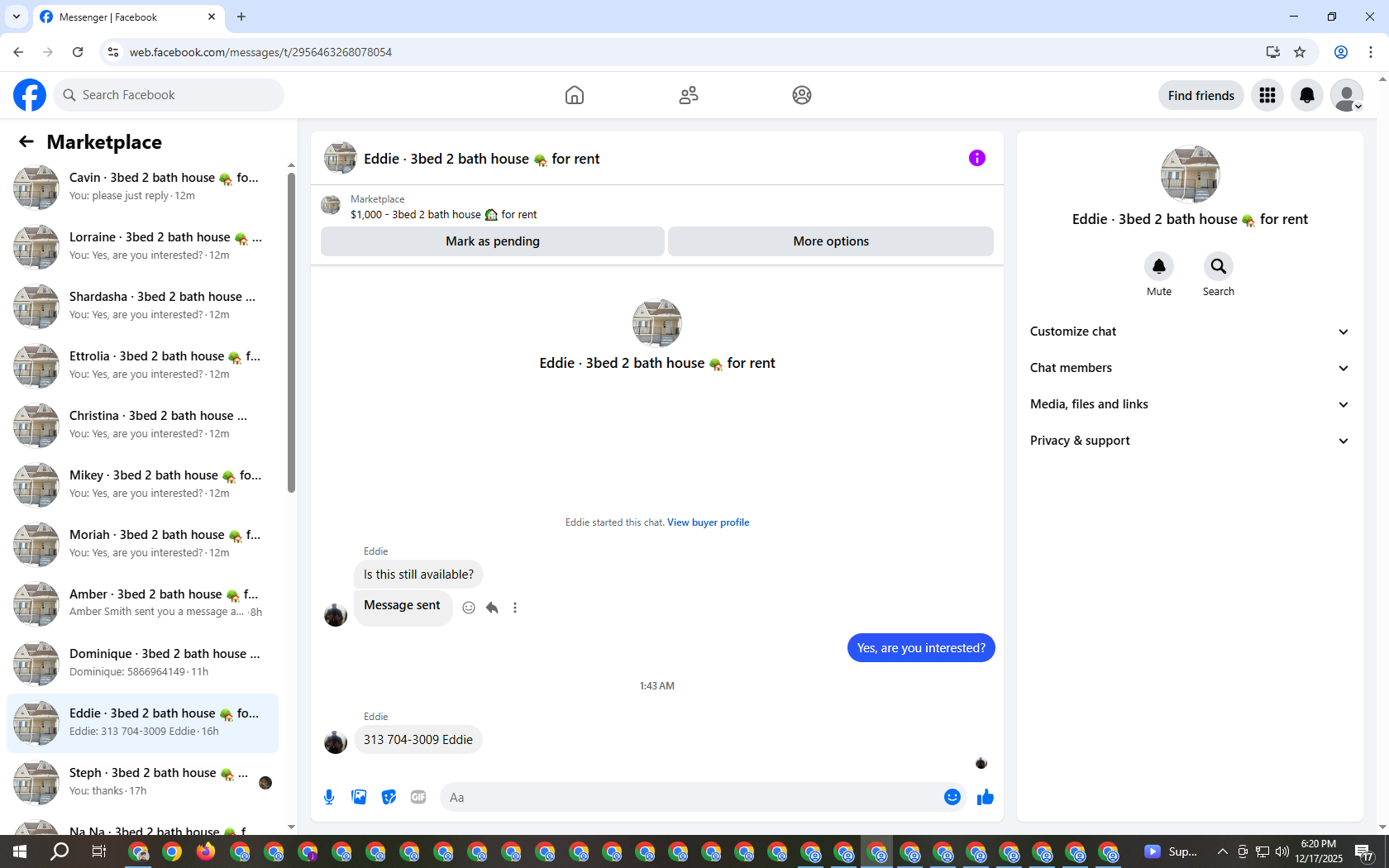Open the Facebook menu grid icon
Viewport: 1389px width, 868px height.
click(1267, 95)
